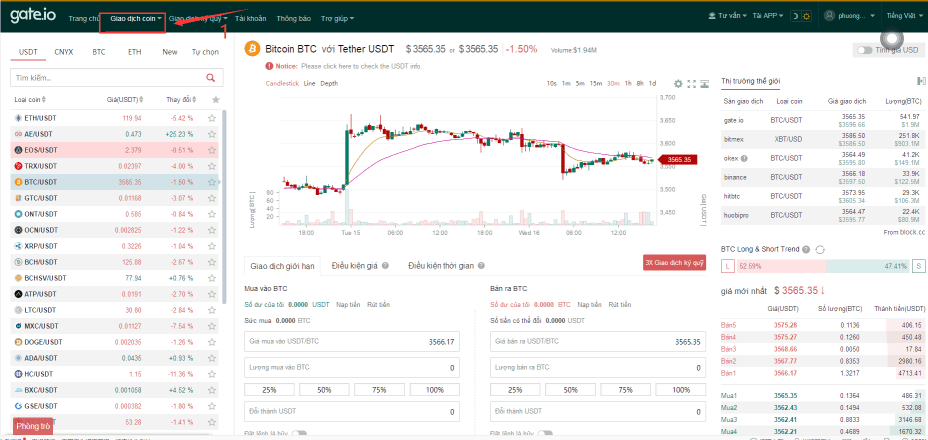Open the Trợ giúp dropdown menu
The image size is (928, 440).
click(x=337, y=19)
